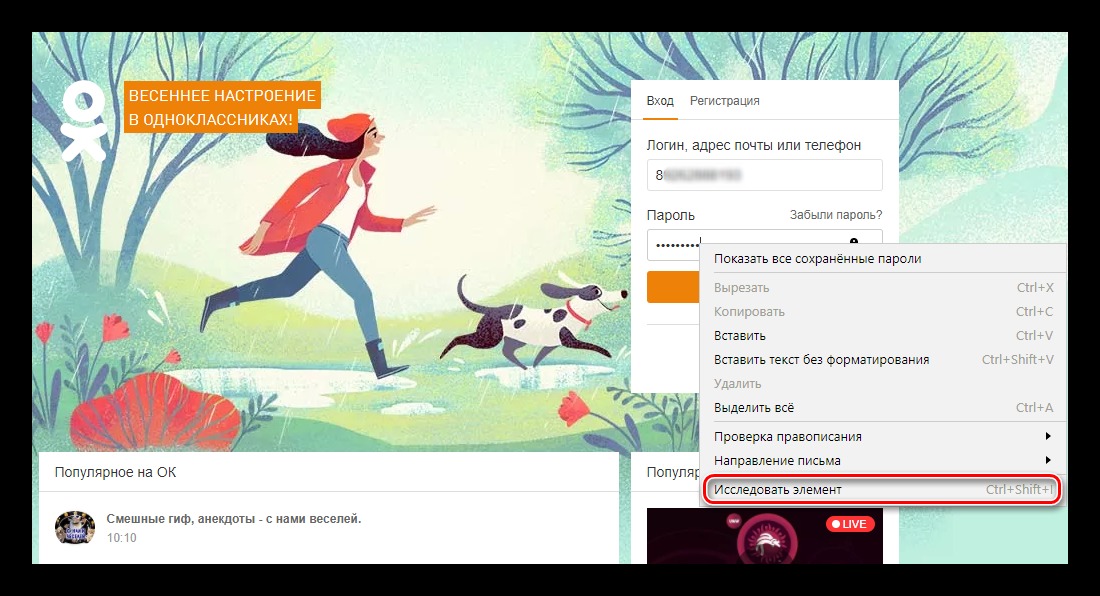This screenshot has height=596, width=1100.
Task: Open the Смешные гиф, анекдоты group avatar
Action: [x=75, y=527]
